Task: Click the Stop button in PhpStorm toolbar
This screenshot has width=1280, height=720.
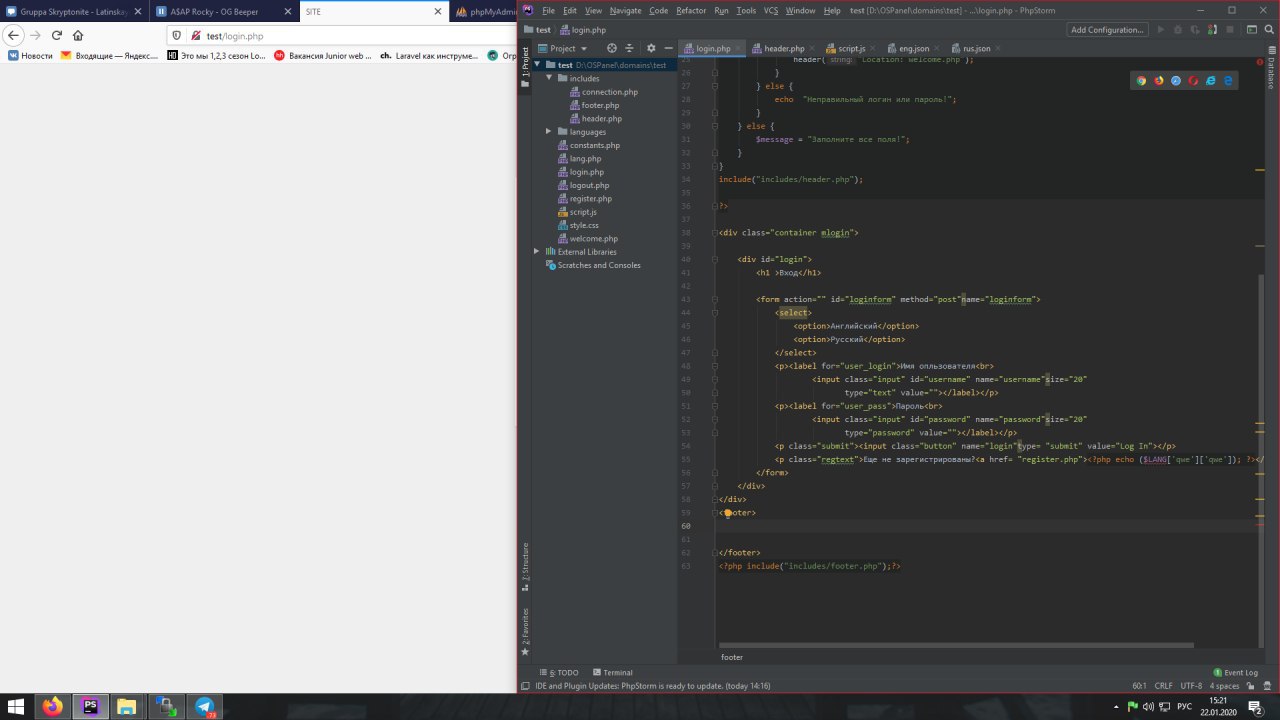Action: 1230,30
